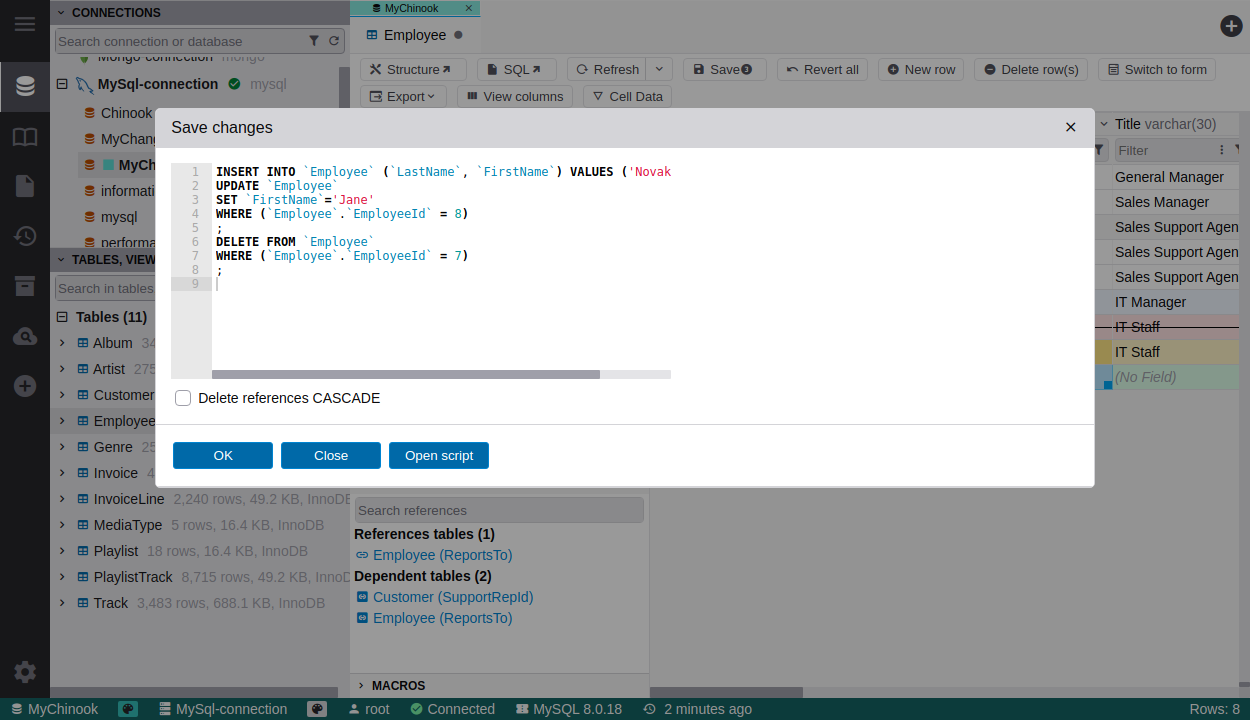Viewport: 1250px width, 720px height.
Task: Enable Delete references CASCADE checkbox
Action: tap(183, 398)
